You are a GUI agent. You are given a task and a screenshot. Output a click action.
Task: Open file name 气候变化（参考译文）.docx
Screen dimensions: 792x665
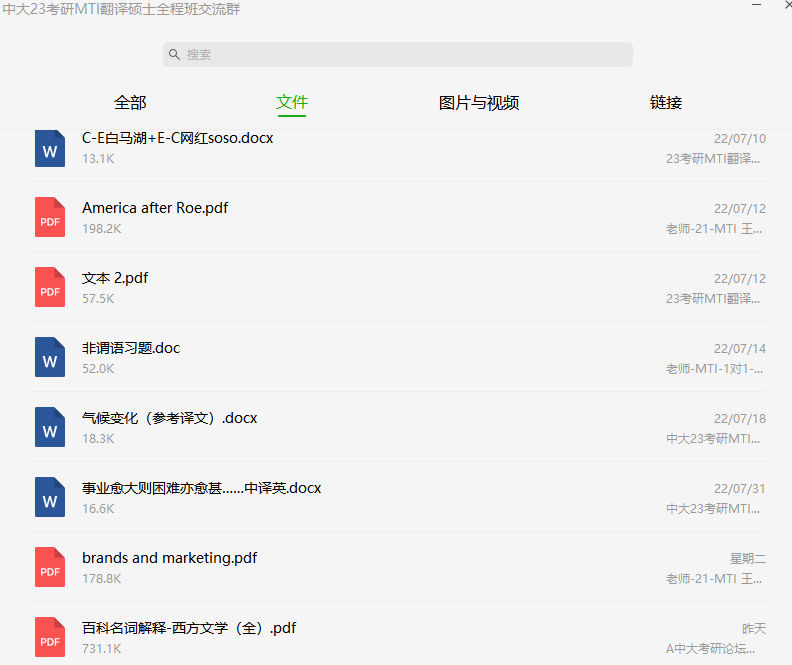click(x=170, y=418)
